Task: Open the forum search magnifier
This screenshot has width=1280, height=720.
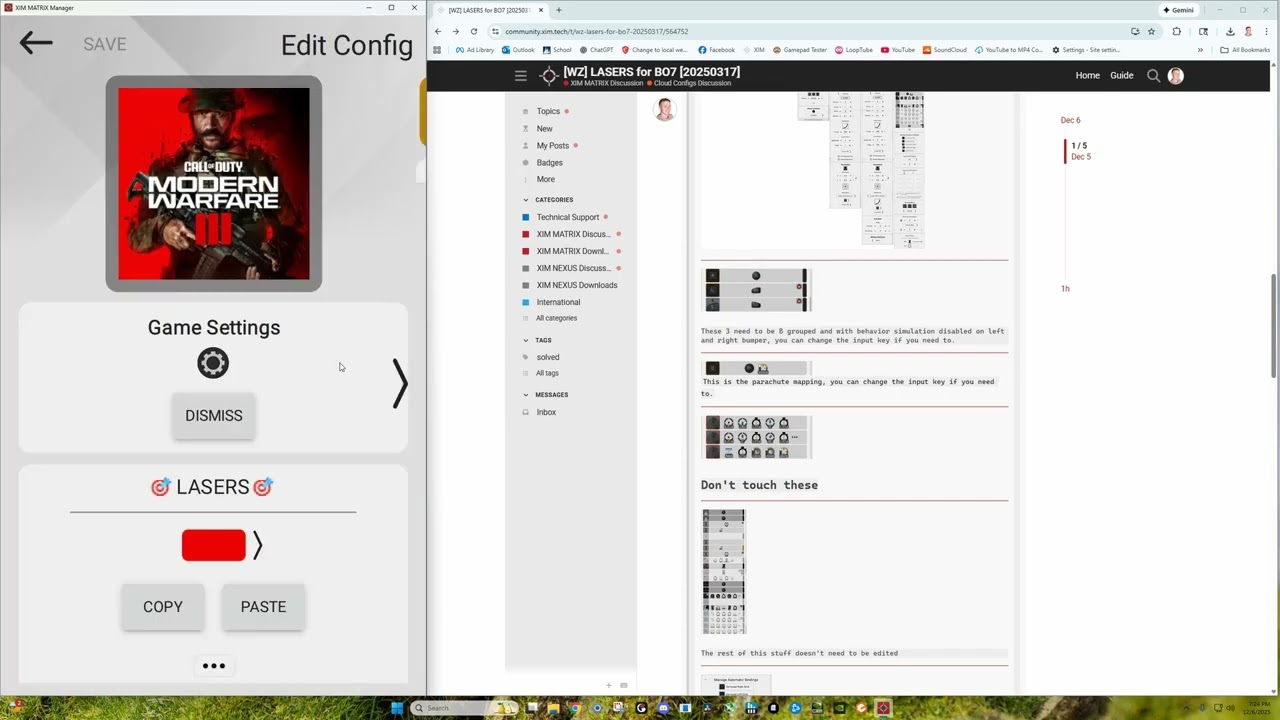Action: (1153, 75)
